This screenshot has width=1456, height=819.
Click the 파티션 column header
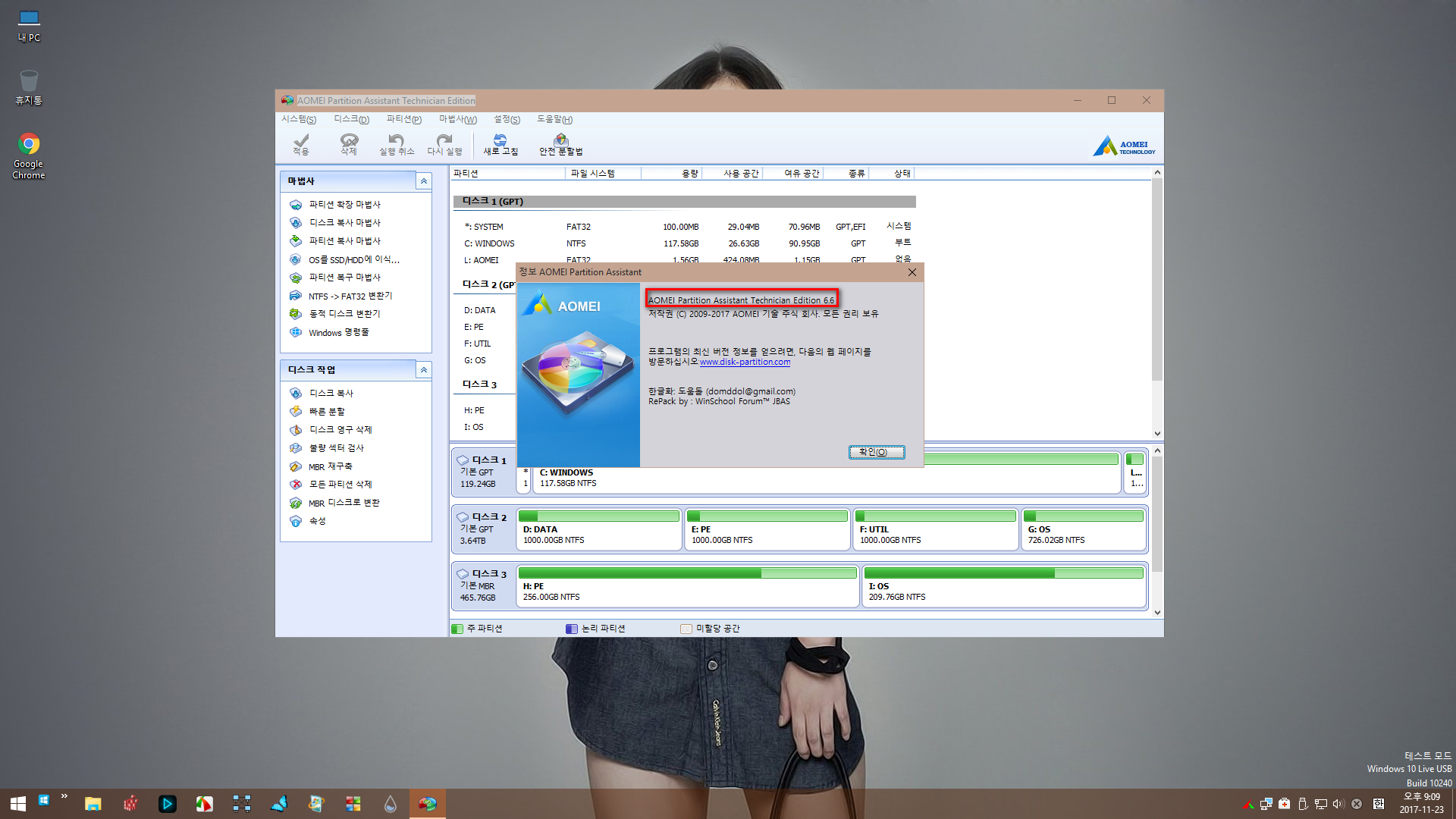tap(508, 174)
